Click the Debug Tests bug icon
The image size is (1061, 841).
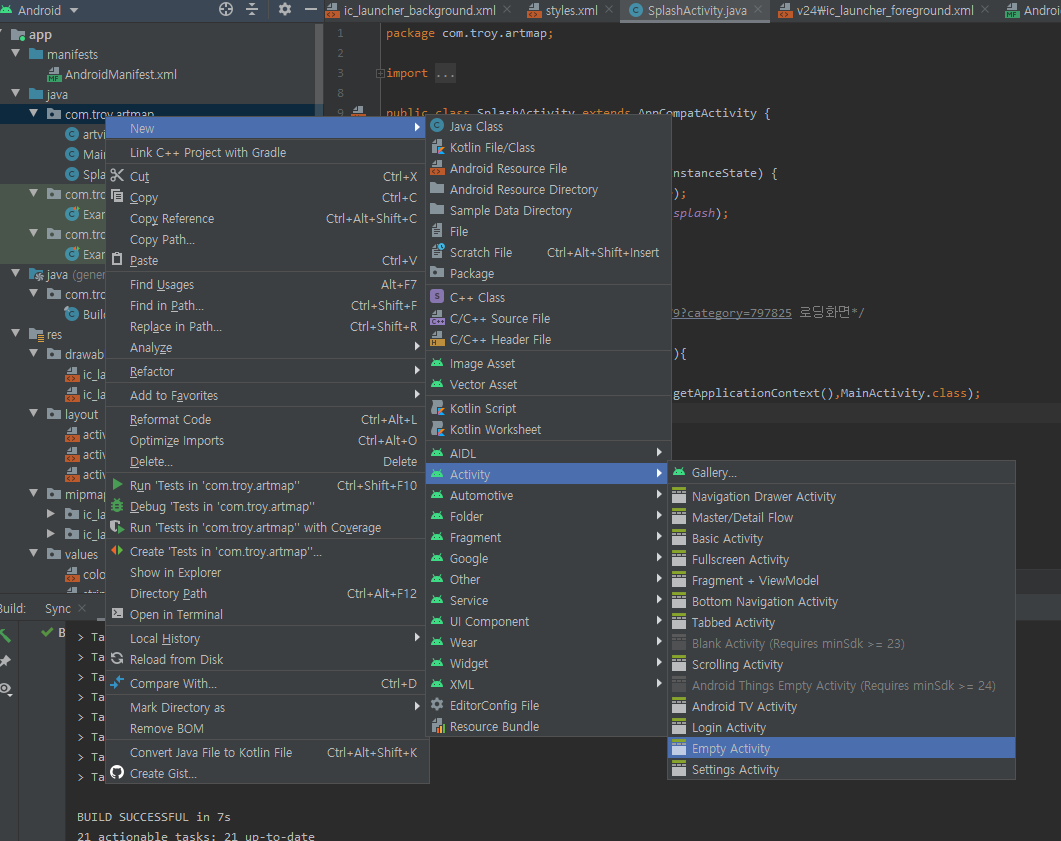click(117, 505)
